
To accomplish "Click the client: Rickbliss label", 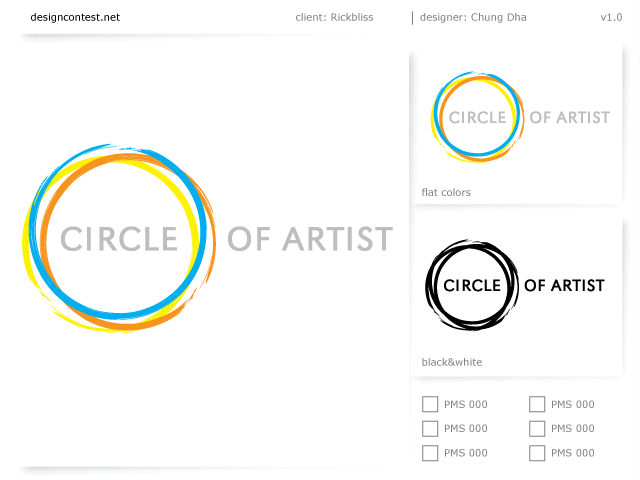I will tap(334, 17).
